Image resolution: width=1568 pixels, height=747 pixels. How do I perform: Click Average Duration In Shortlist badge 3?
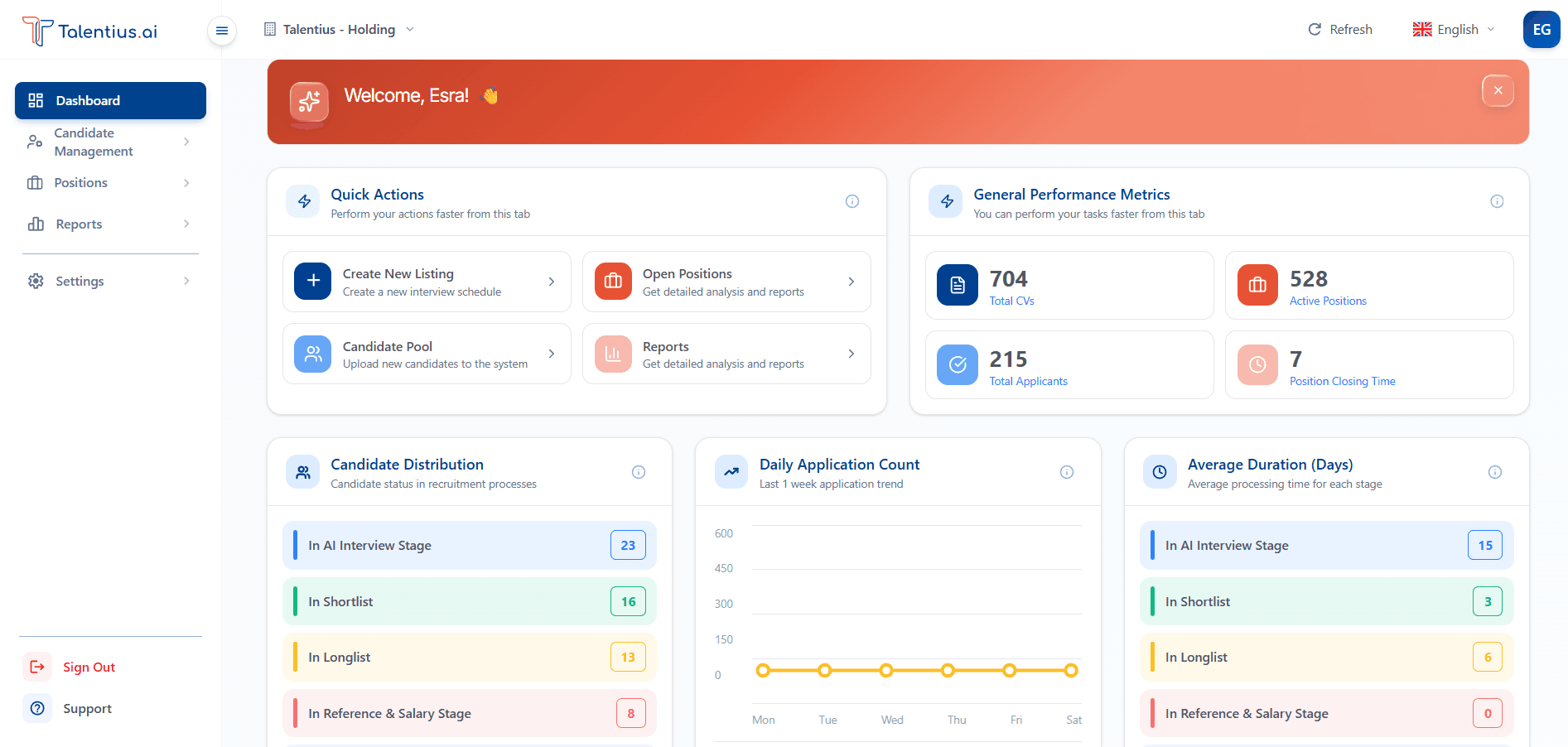coord(1487,601)
